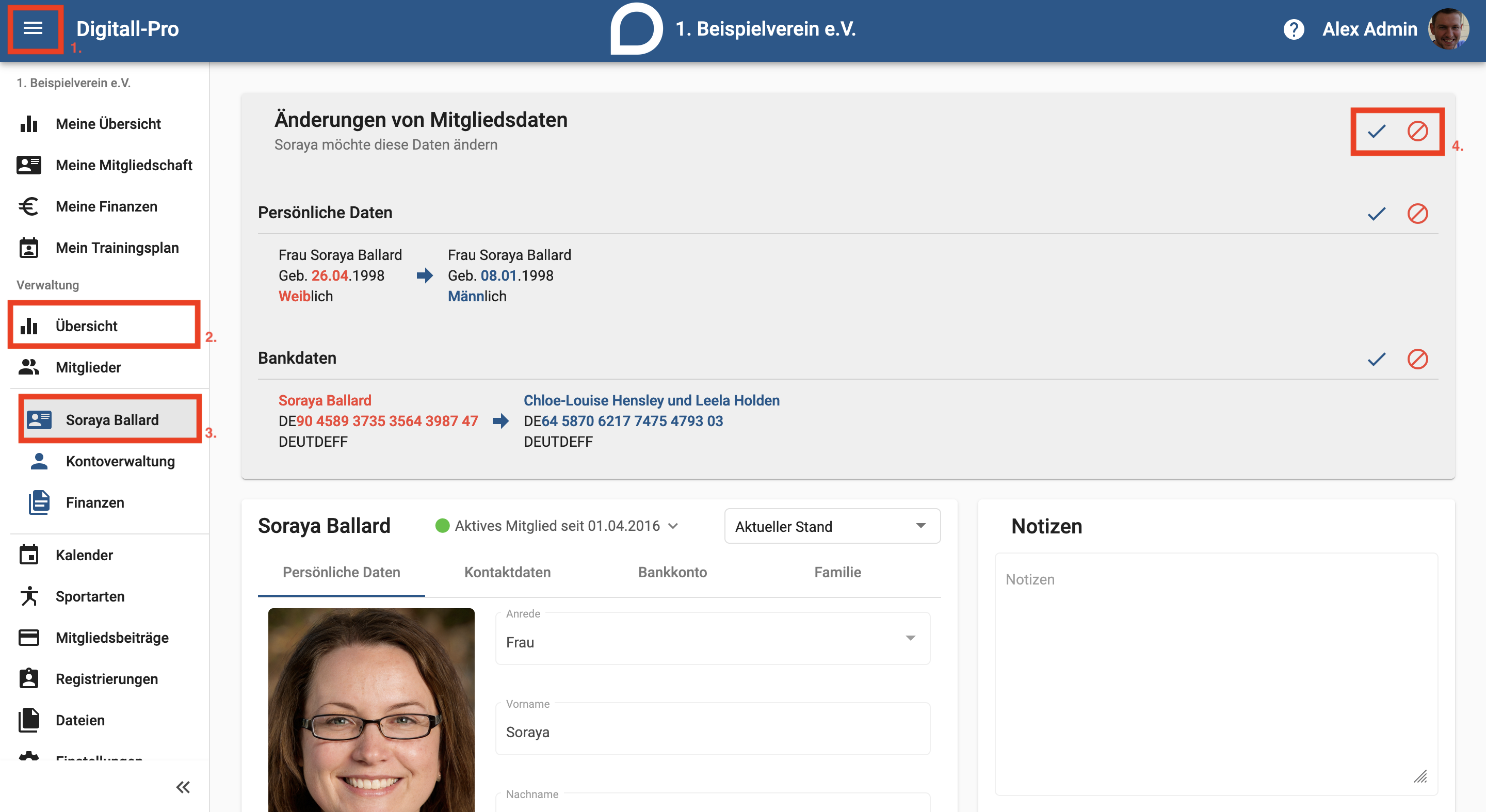Switch to Familie tab
Screen dimensions: 1486x812
coord(837,573)
